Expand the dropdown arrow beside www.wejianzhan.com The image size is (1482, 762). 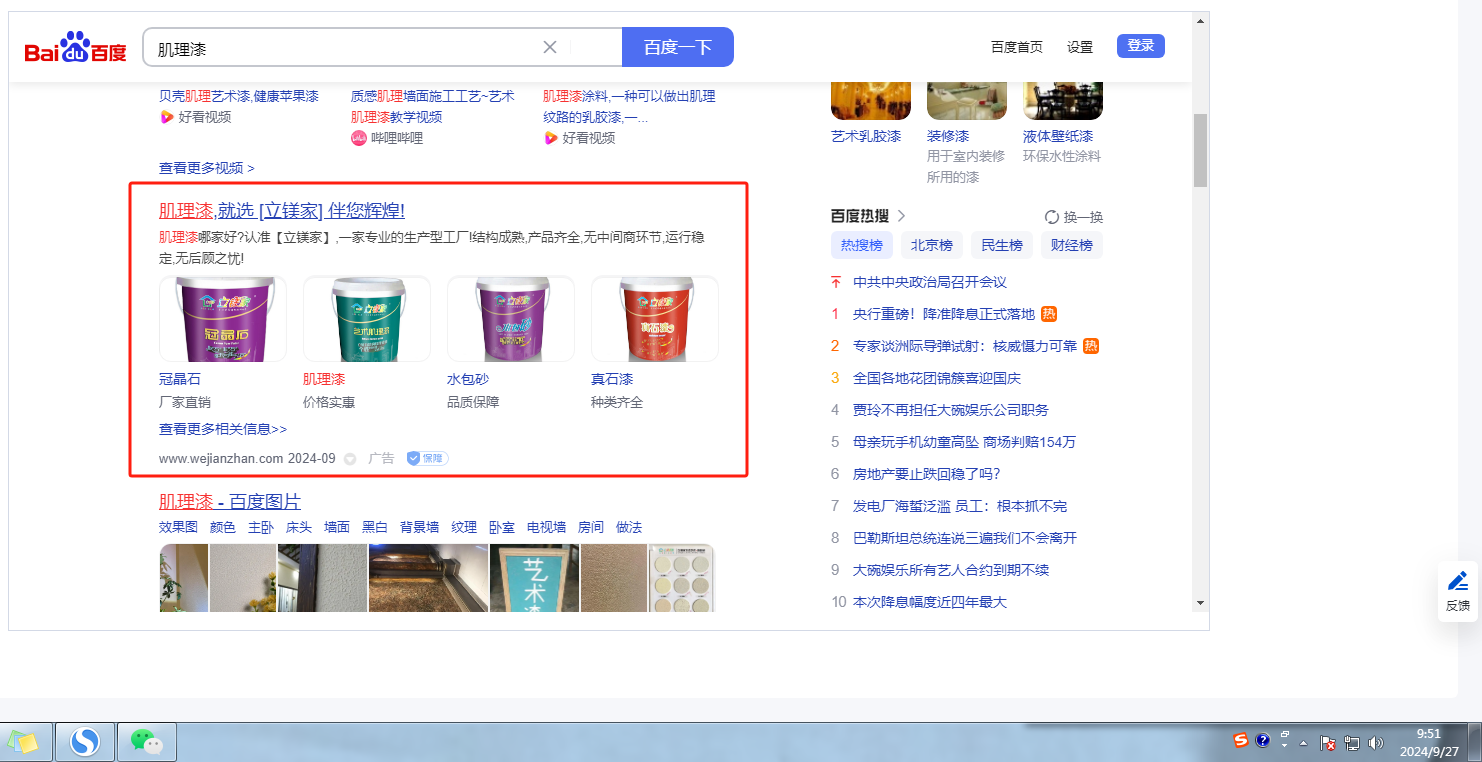click(350, 459)
